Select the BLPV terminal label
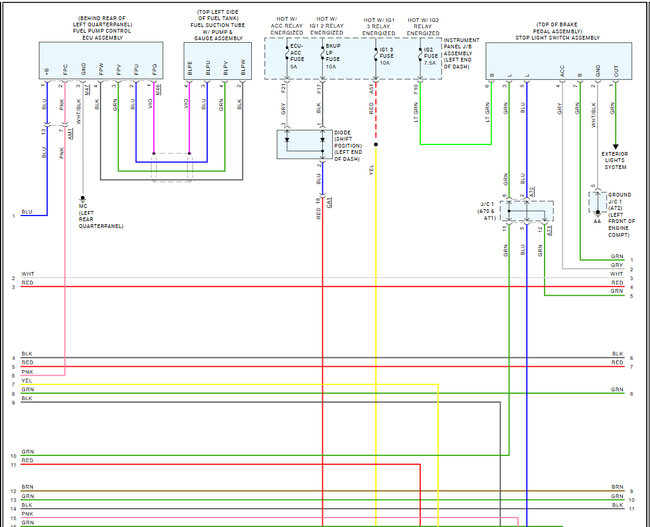 (225, 69)
